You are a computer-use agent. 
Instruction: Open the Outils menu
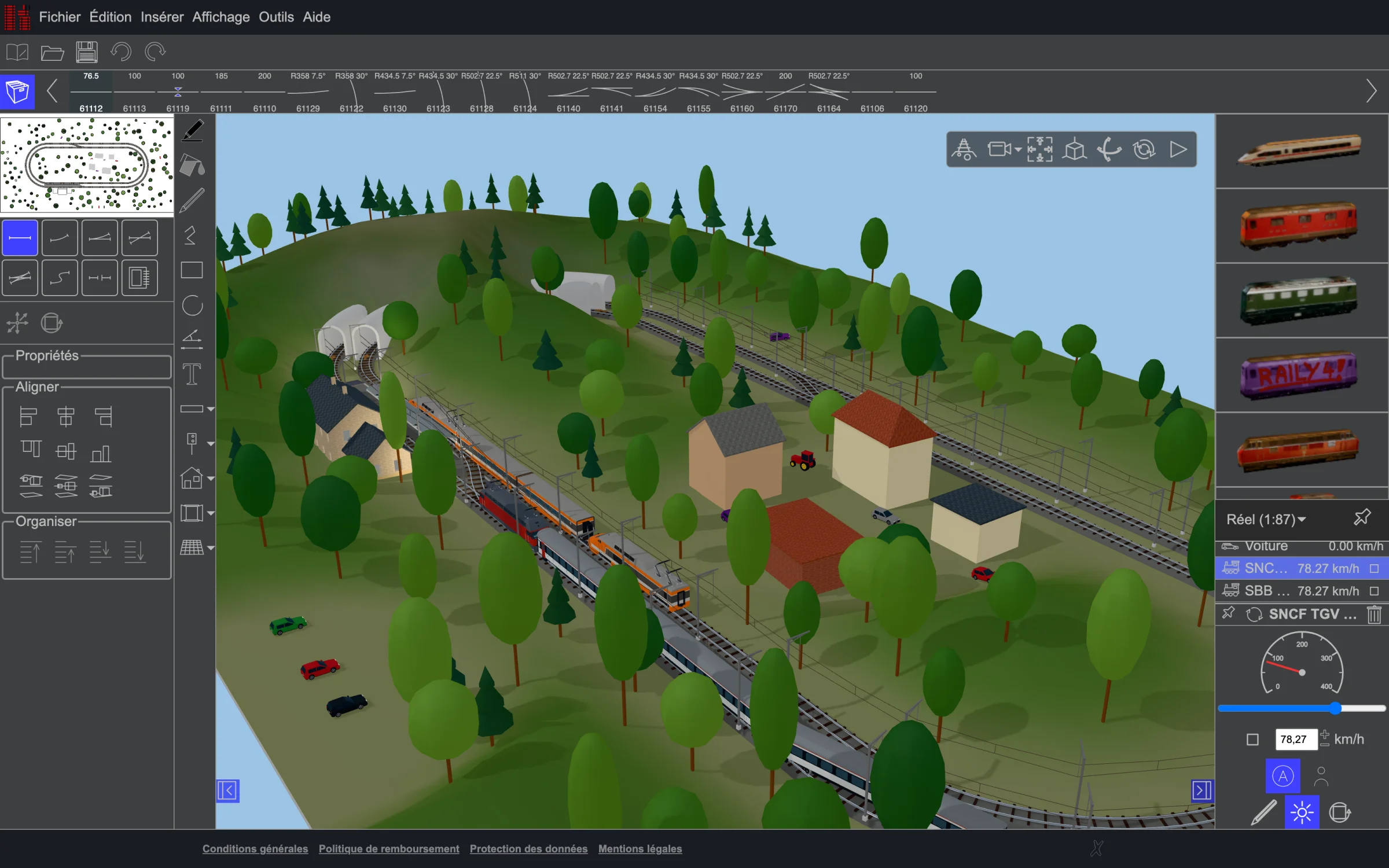pyautogui.click(x=276, y=17)
